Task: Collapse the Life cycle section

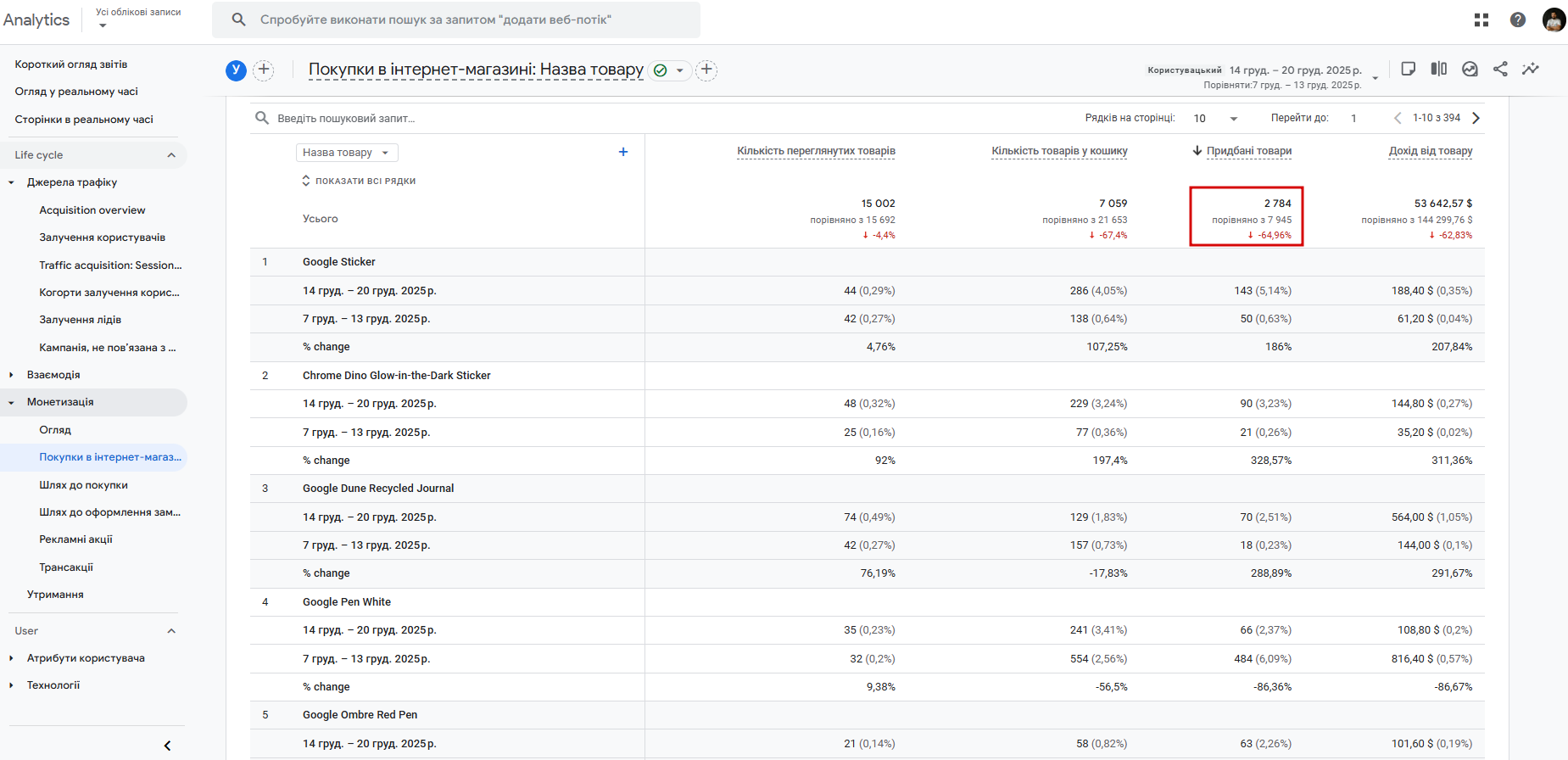Action: (171, 155)
